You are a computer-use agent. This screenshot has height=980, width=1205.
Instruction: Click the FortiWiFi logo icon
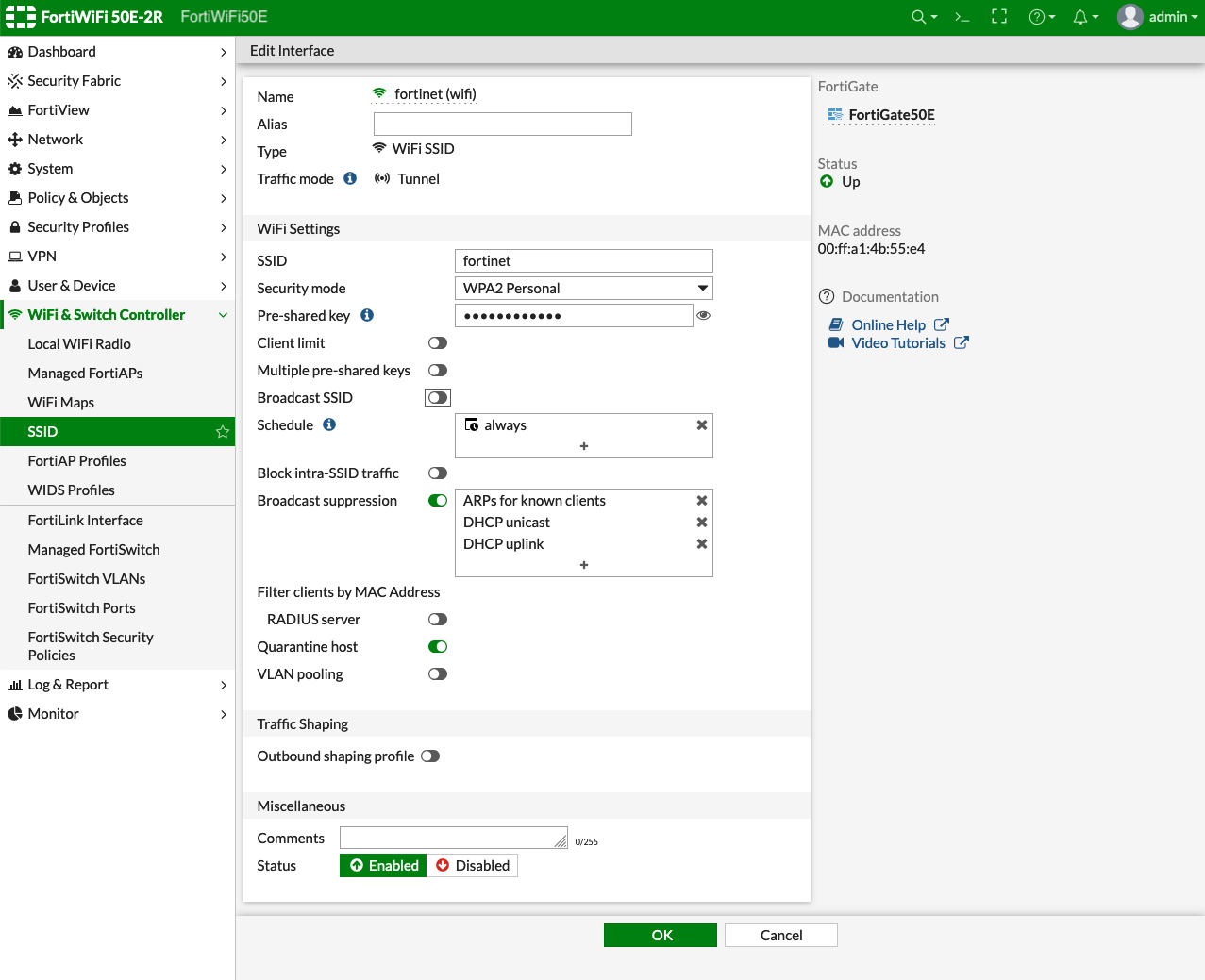(20, 17)
